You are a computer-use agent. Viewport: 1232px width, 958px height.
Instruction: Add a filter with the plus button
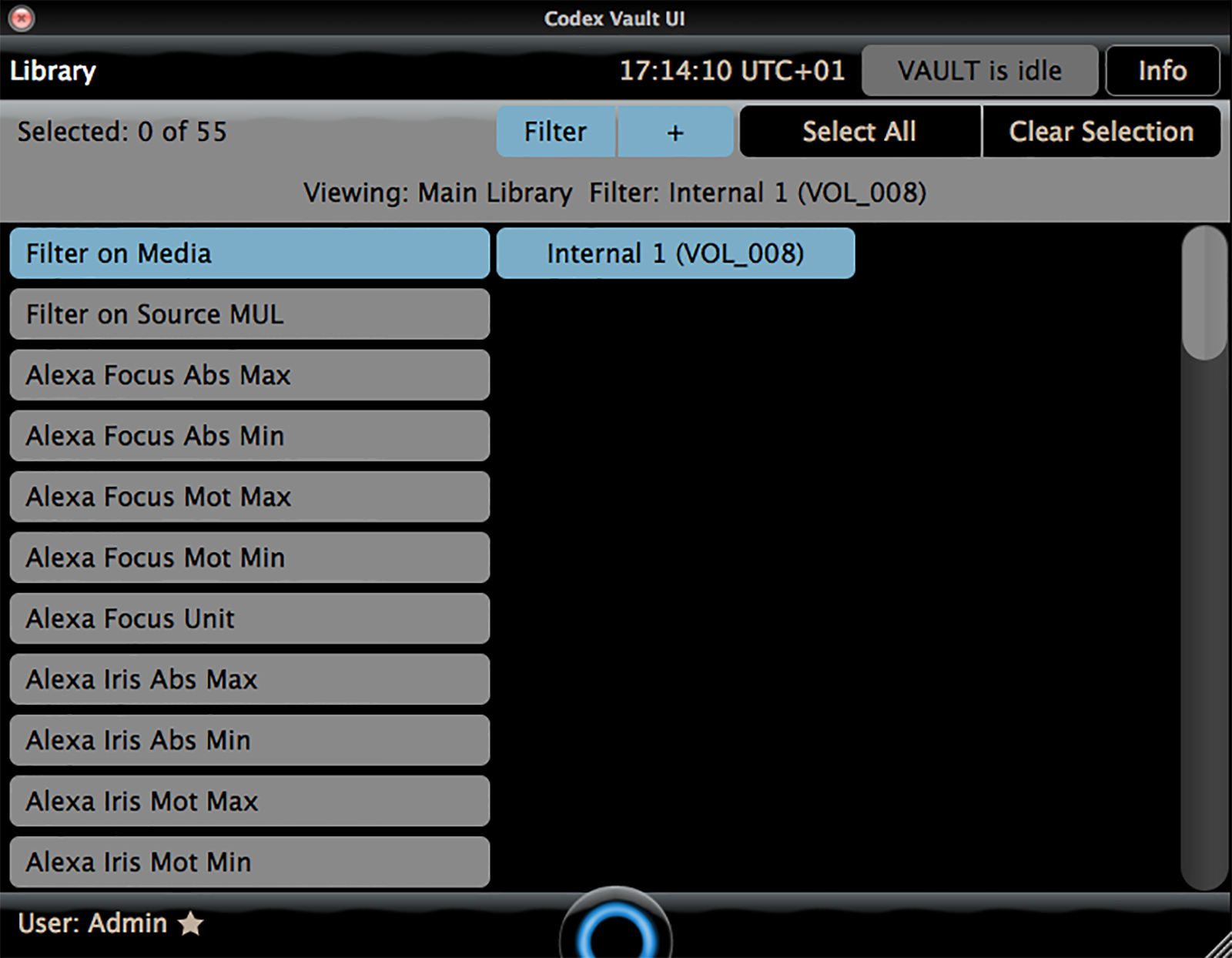(x=675, y=132)
